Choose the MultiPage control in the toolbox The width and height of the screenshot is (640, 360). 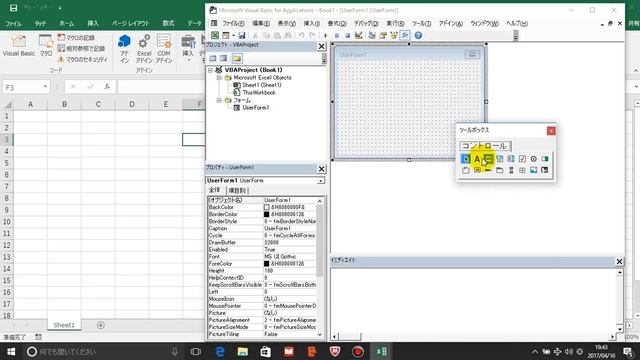pos(500,170)
